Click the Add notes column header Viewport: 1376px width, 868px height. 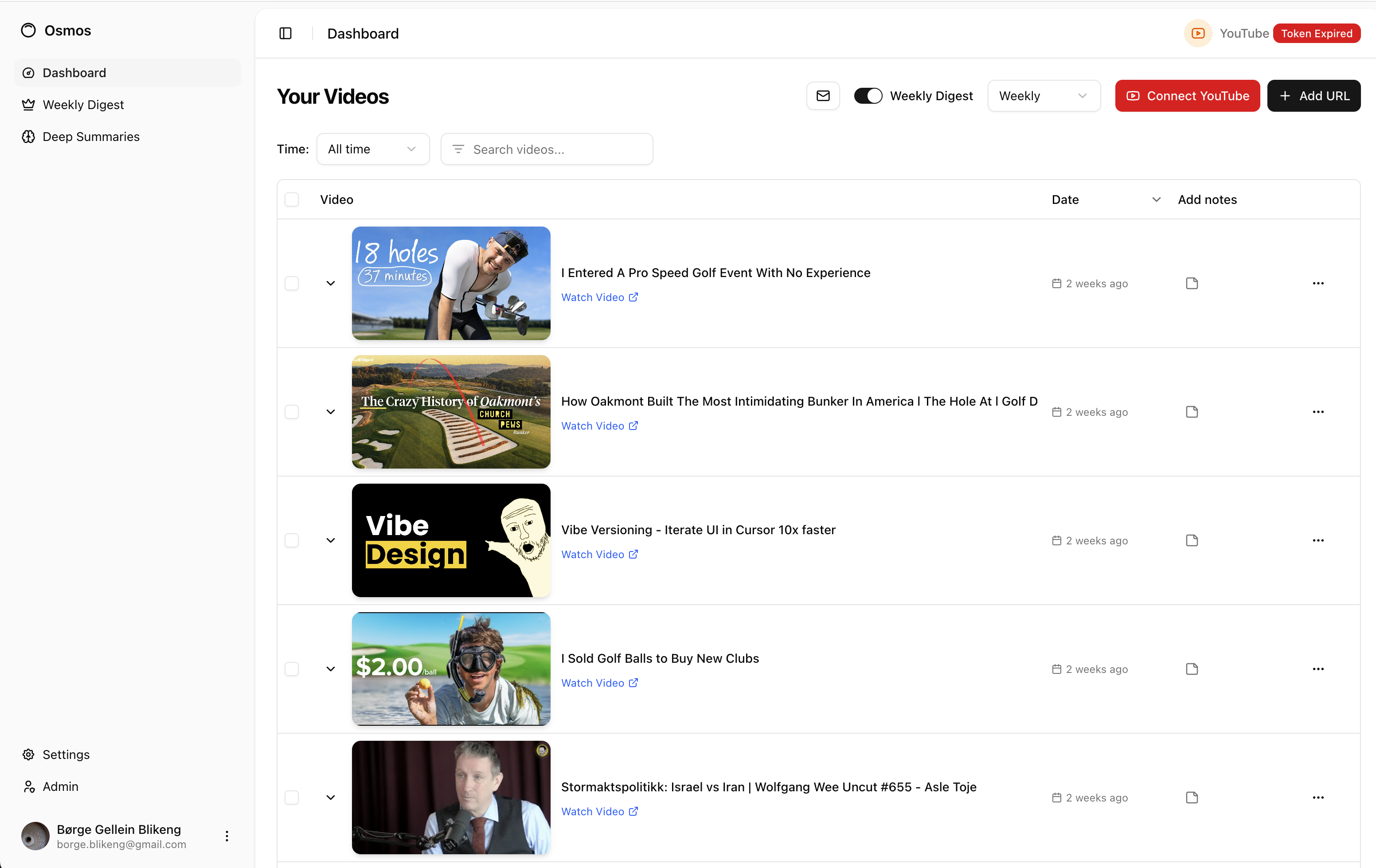[x=1208, y=199]
